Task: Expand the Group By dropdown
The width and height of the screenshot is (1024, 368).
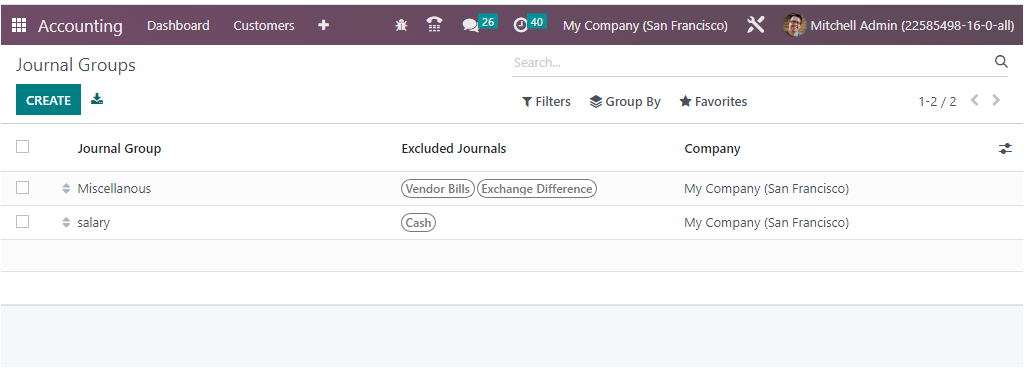Action: tap(625, 102)
